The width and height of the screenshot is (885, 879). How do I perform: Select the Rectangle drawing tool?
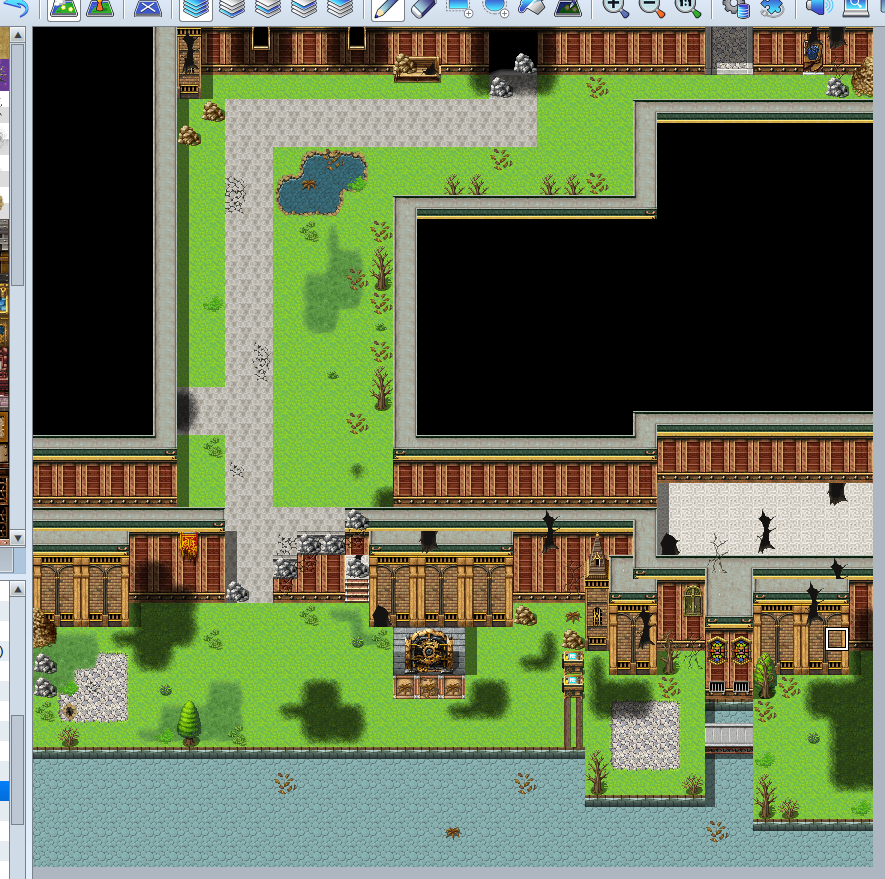[x=459, y=7]
